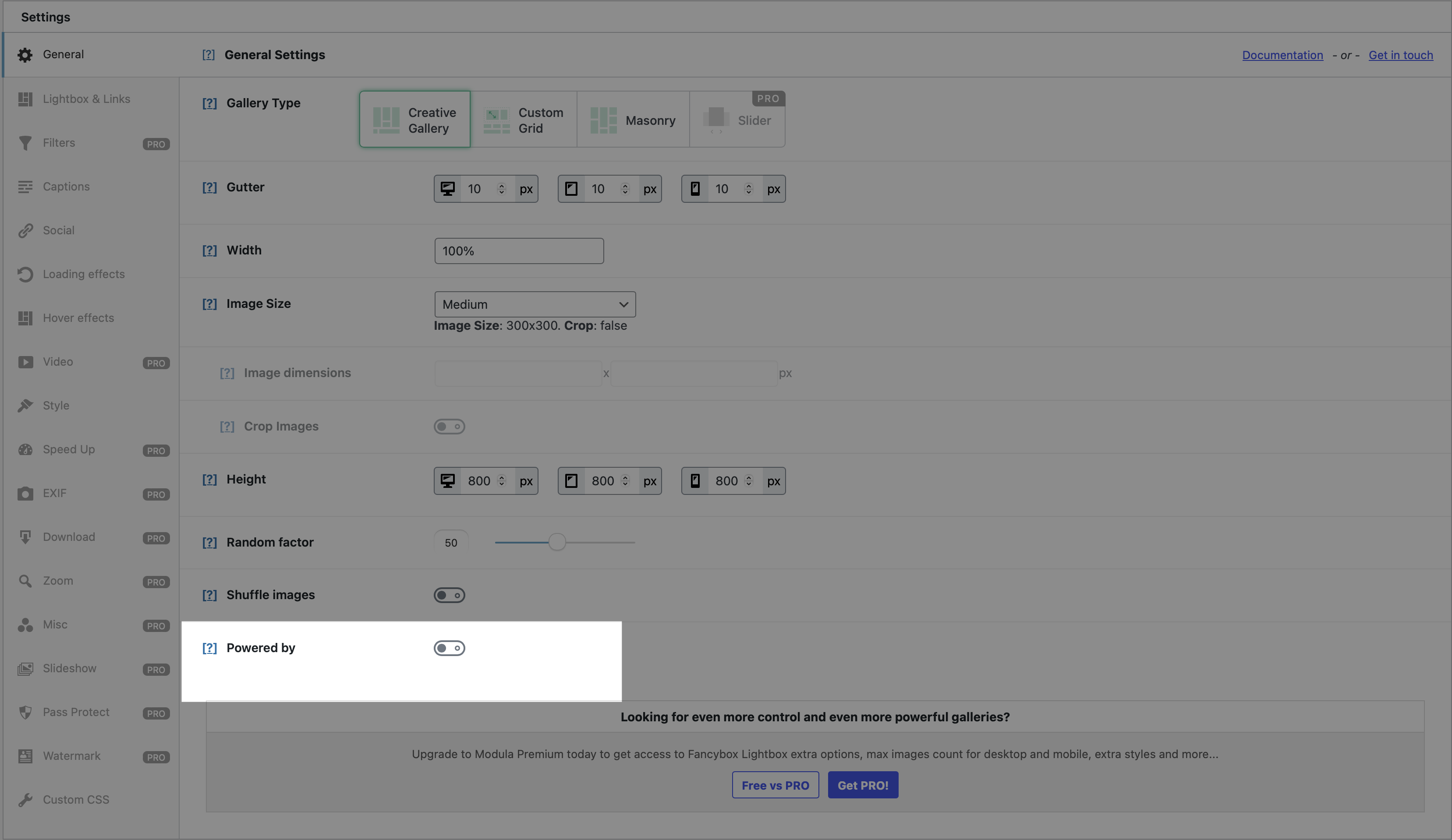
Task: Choose the Custom Grid gallery type
Action: 524,120
